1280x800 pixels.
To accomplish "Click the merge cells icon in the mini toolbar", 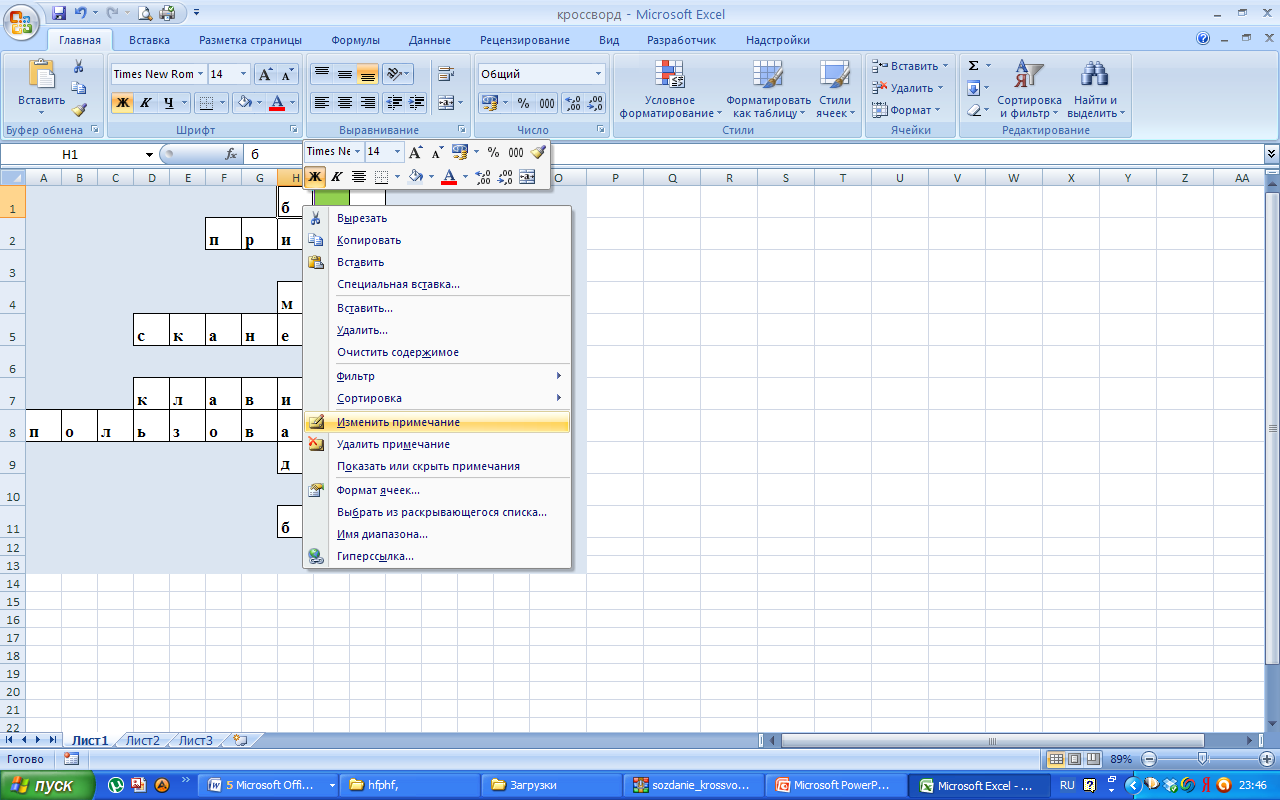I will [x=528, y=177].
